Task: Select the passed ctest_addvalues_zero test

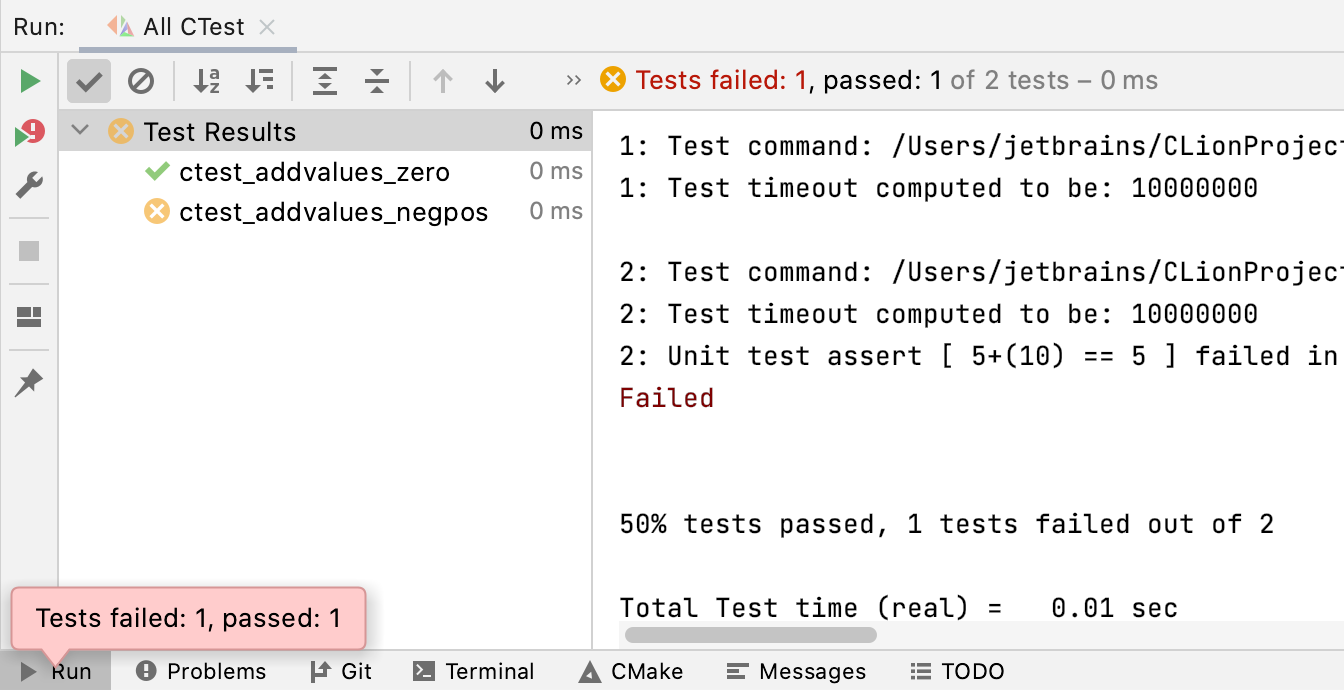Action: [x=315, y=172]
